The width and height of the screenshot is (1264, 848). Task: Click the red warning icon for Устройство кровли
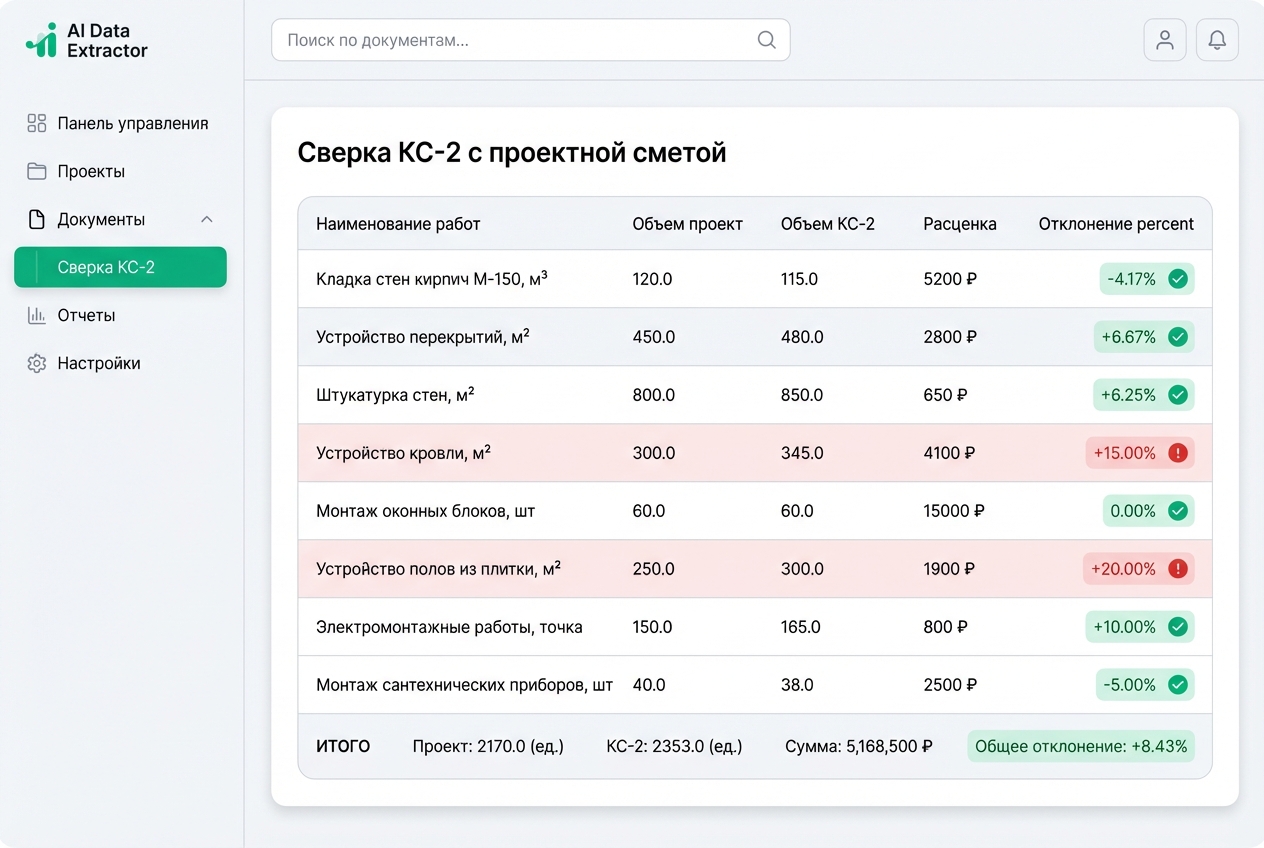(1178, 453)
